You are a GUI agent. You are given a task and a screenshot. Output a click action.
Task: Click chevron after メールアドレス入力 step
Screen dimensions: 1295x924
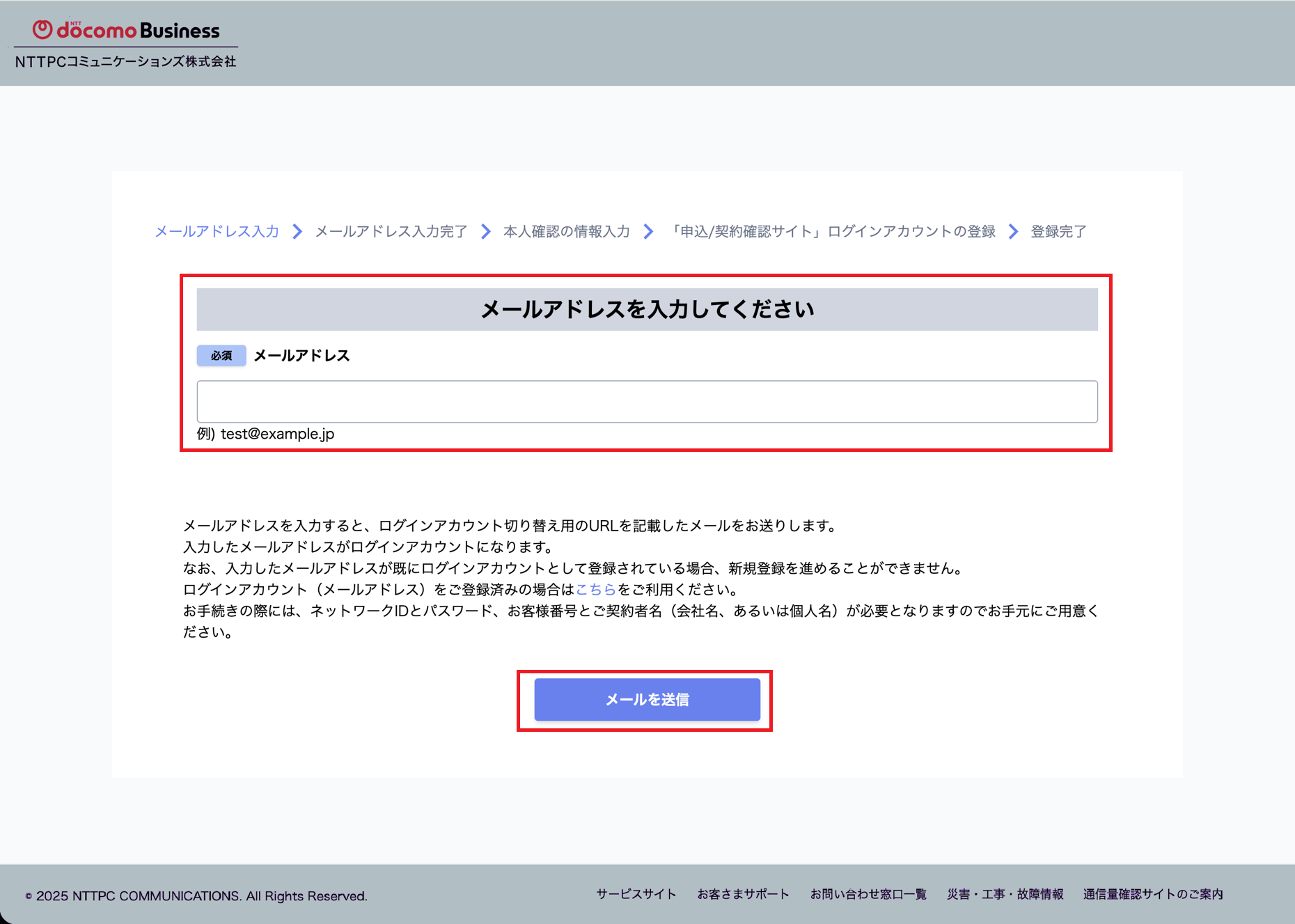point(297,231)
